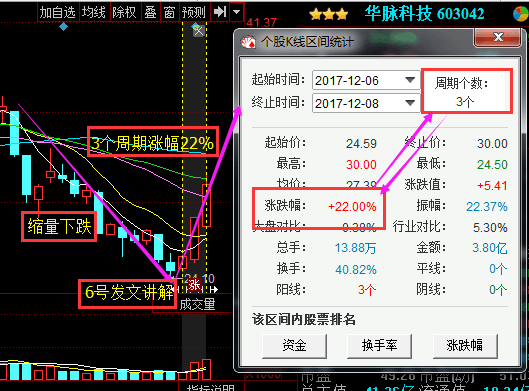Click the 叠 overlay toolbar button
529x391 pixels.
(x=150, y=12)
